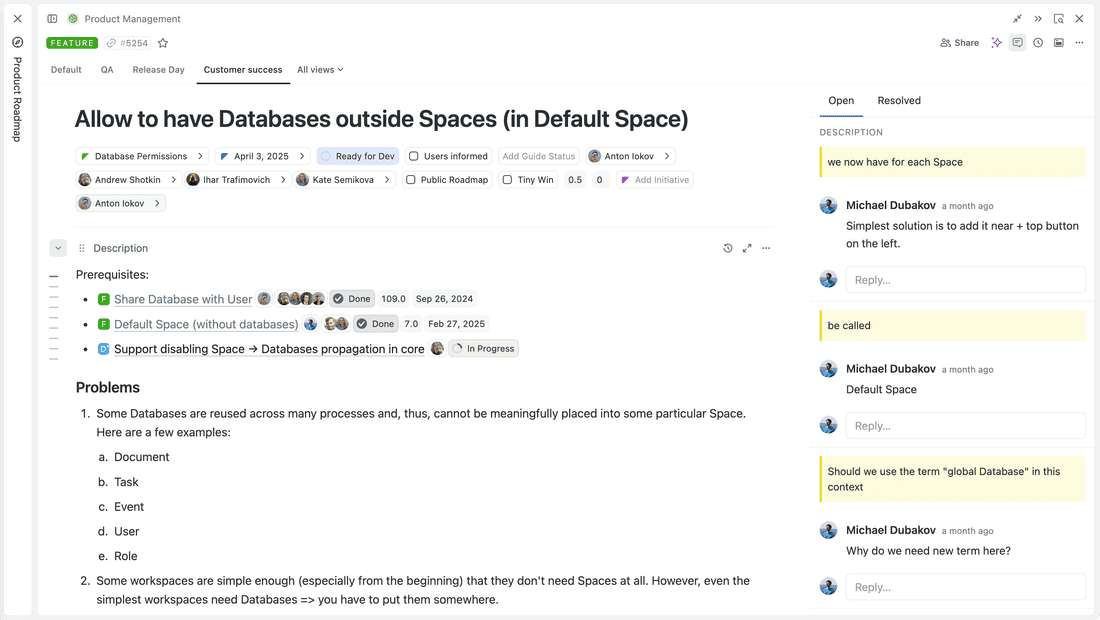Click the AI assistant sparkle icon
The height and width of the screenshot is (620, 1100).
(996, 43)
